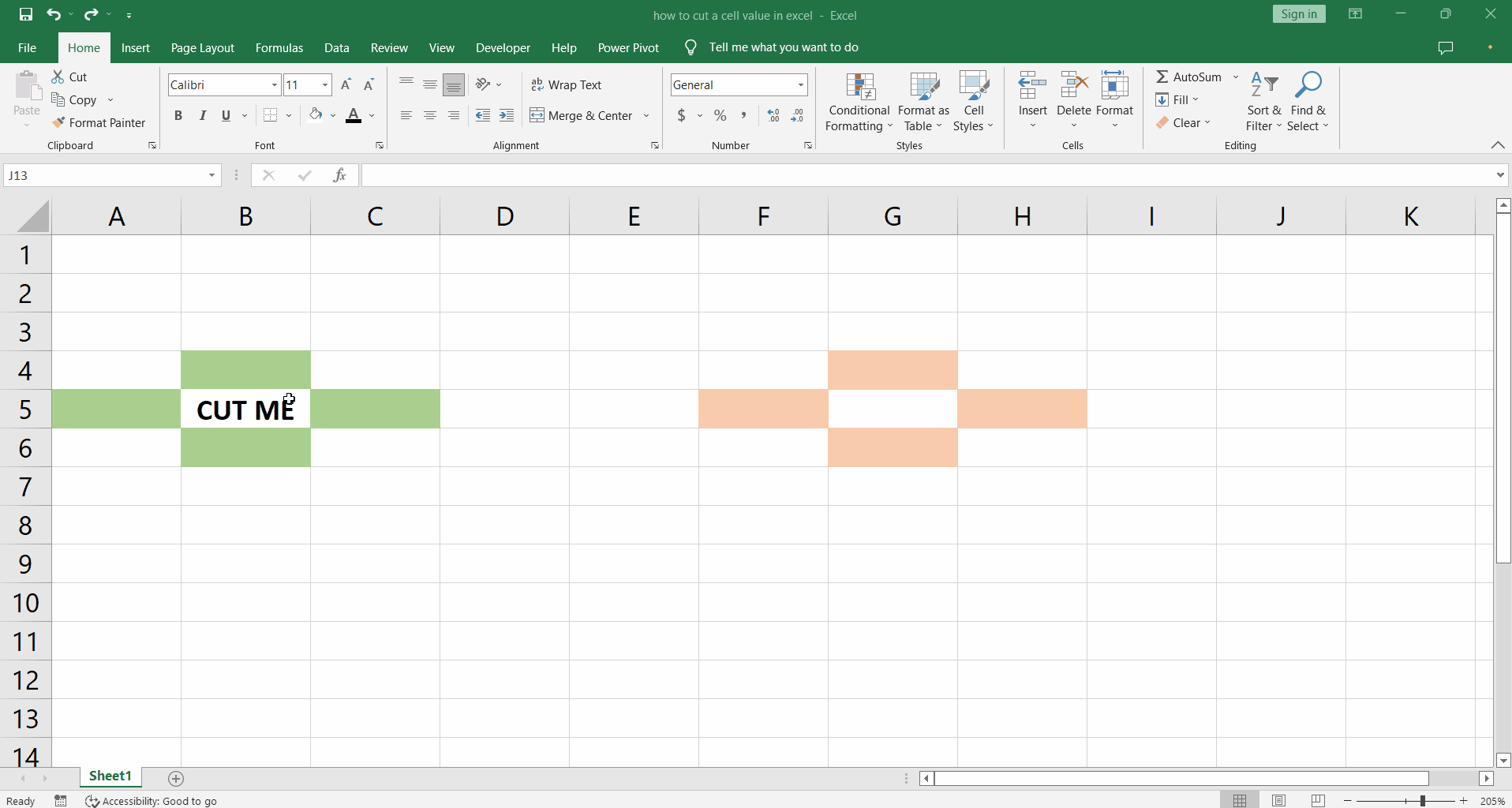The width and height of the screenshot is (1512, 808).
Task: Apply Center horizontal alignment
Action: [430, 115]
